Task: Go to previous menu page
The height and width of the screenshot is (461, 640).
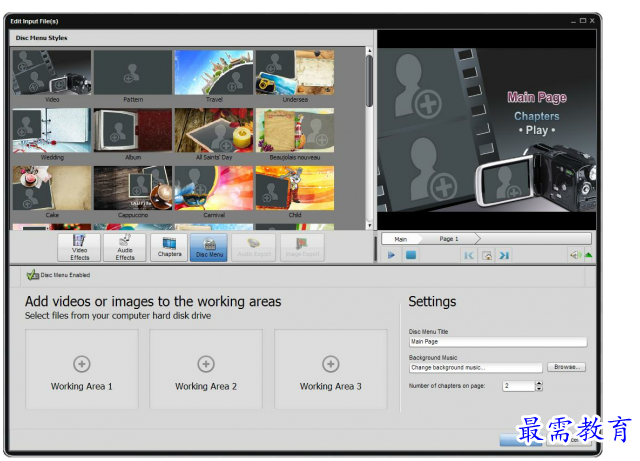Action: click(469, 256)
